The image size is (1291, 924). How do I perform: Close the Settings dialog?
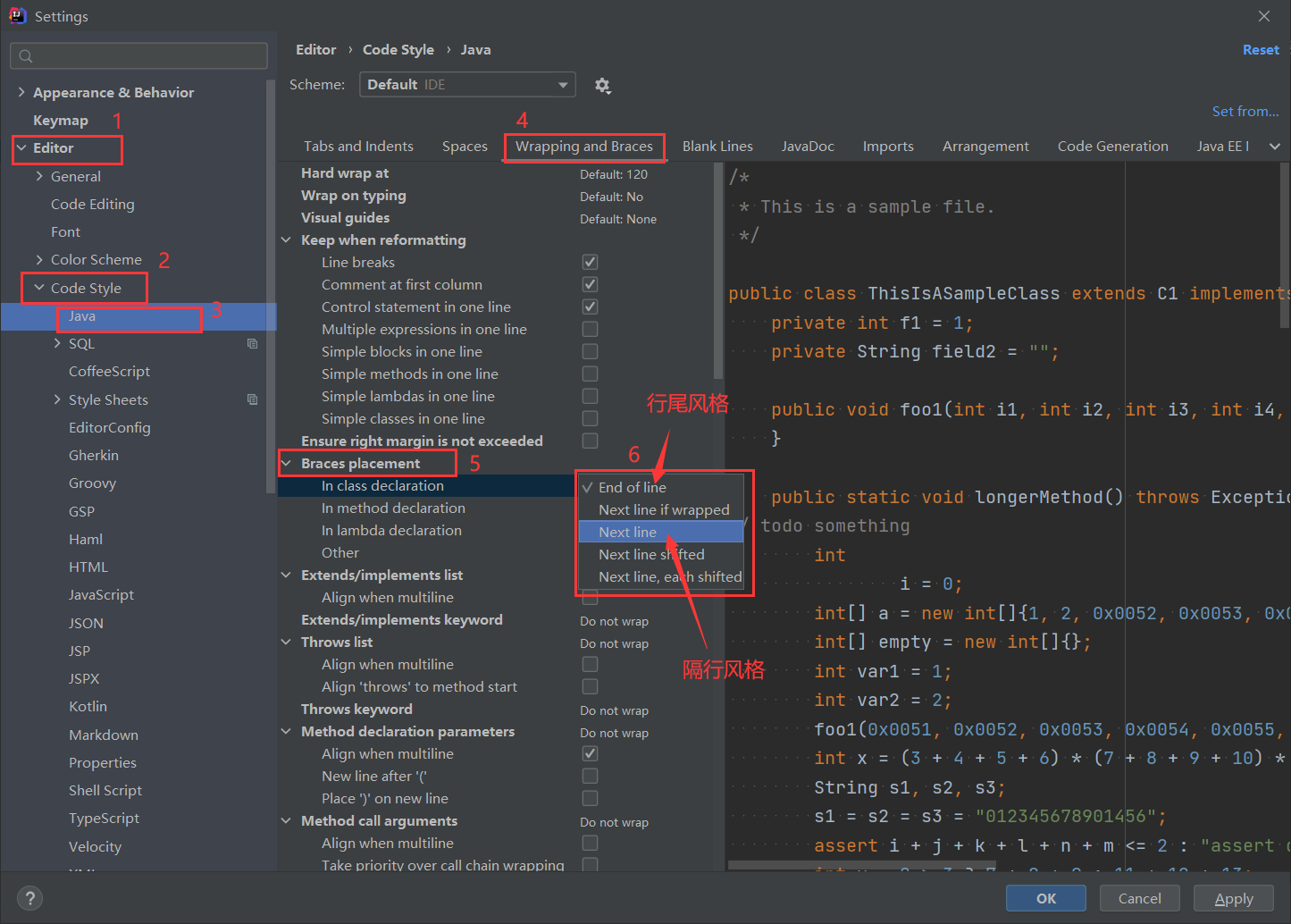(x=1264, y=16)
